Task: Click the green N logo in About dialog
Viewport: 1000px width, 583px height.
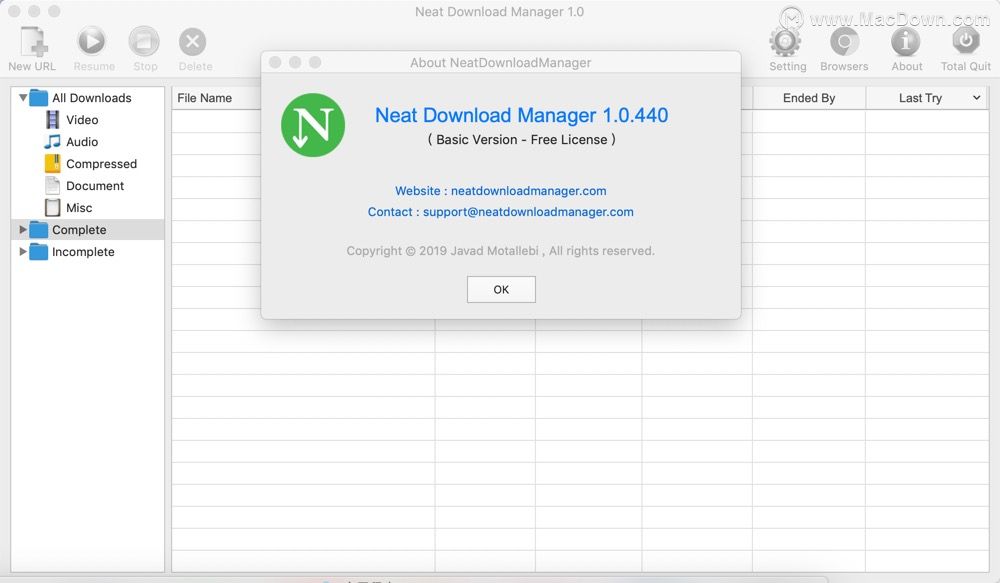Action: point(313,125)
